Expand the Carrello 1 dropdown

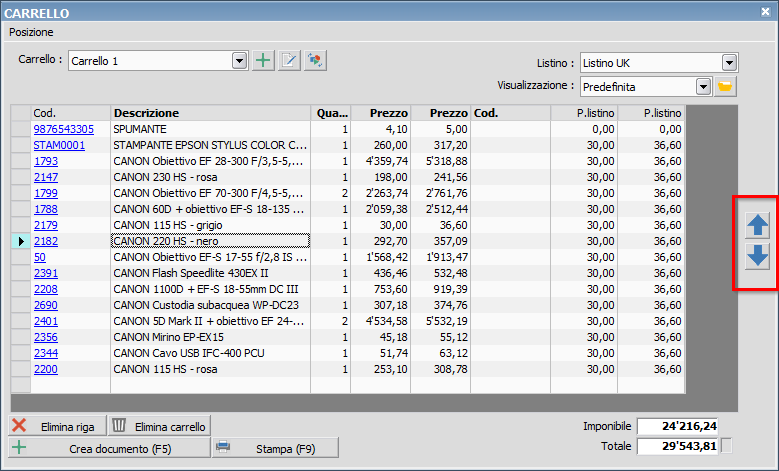(239, 61)
